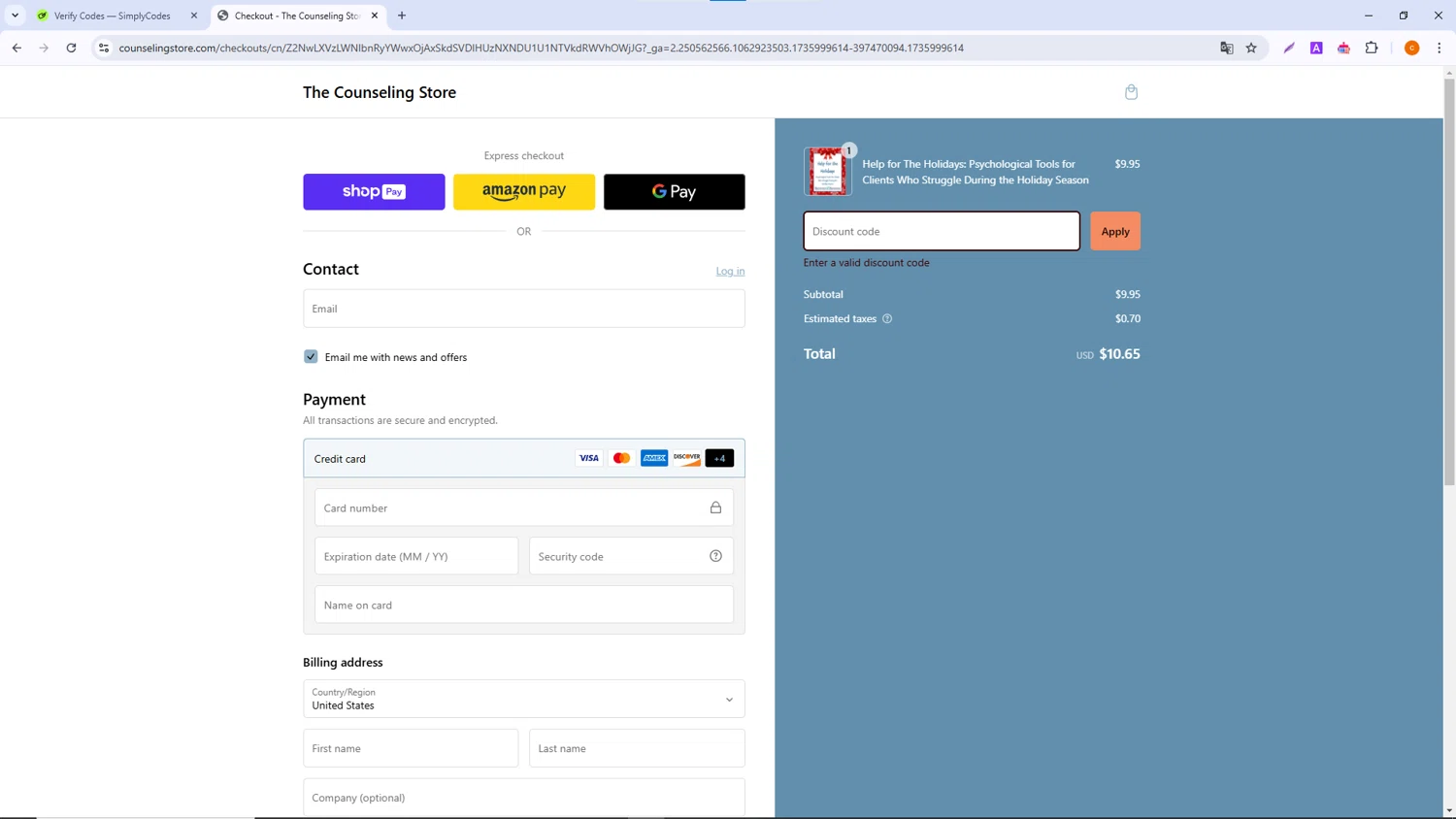Open the Country/Region dropdown

[524, 699]
